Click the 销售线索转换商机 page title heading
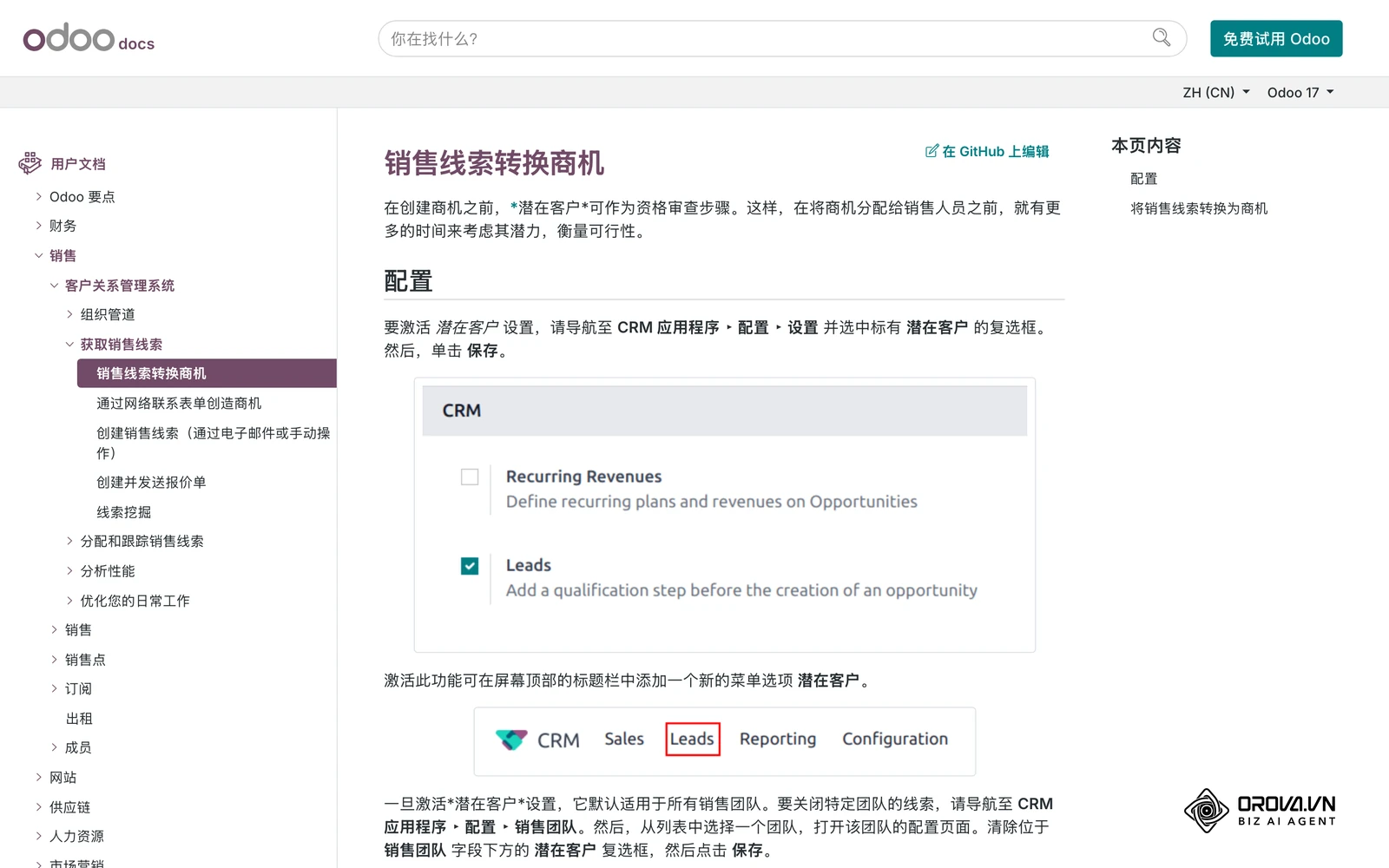This screenshot has height=868, width=1389. 494,163
